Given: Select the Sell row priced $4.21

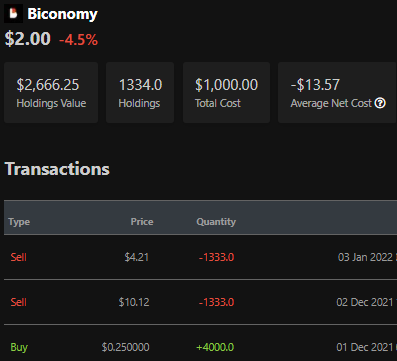Looking at the screenshot, I should point(200,257).
